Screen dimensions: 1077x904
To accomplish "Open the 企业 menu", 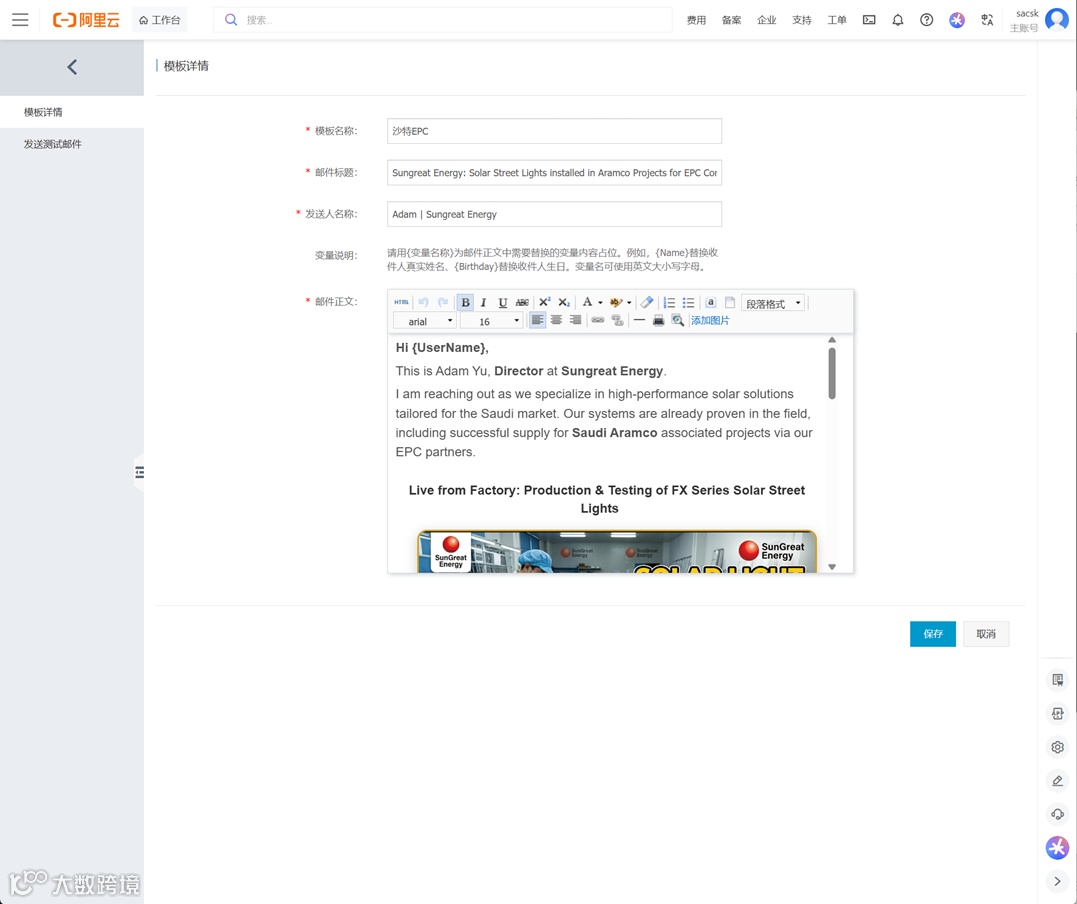I will click(767, 20).
